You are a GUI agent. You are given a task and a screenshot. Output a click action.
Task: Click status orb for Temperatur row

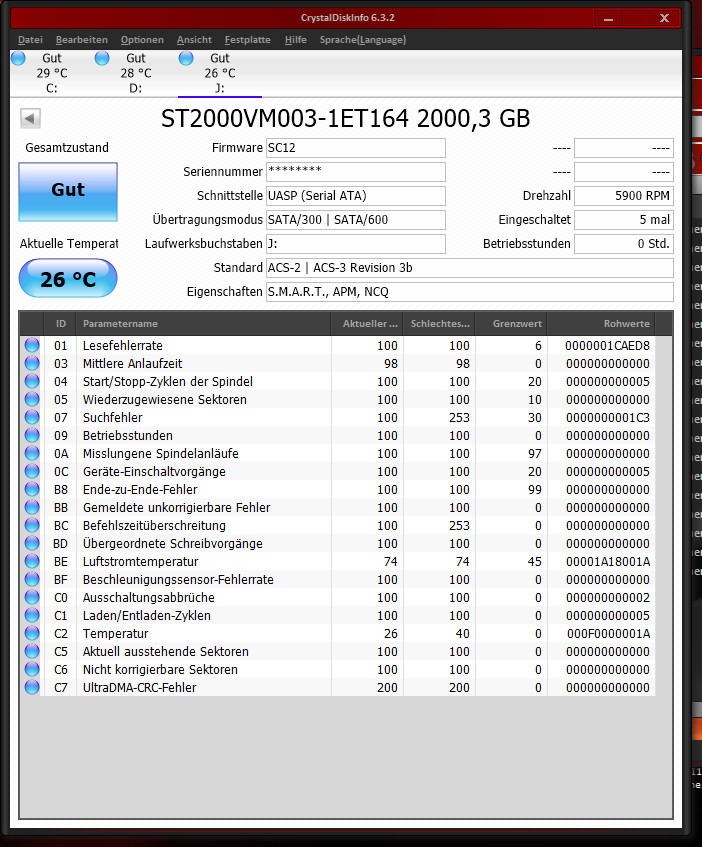coord(32,633)
